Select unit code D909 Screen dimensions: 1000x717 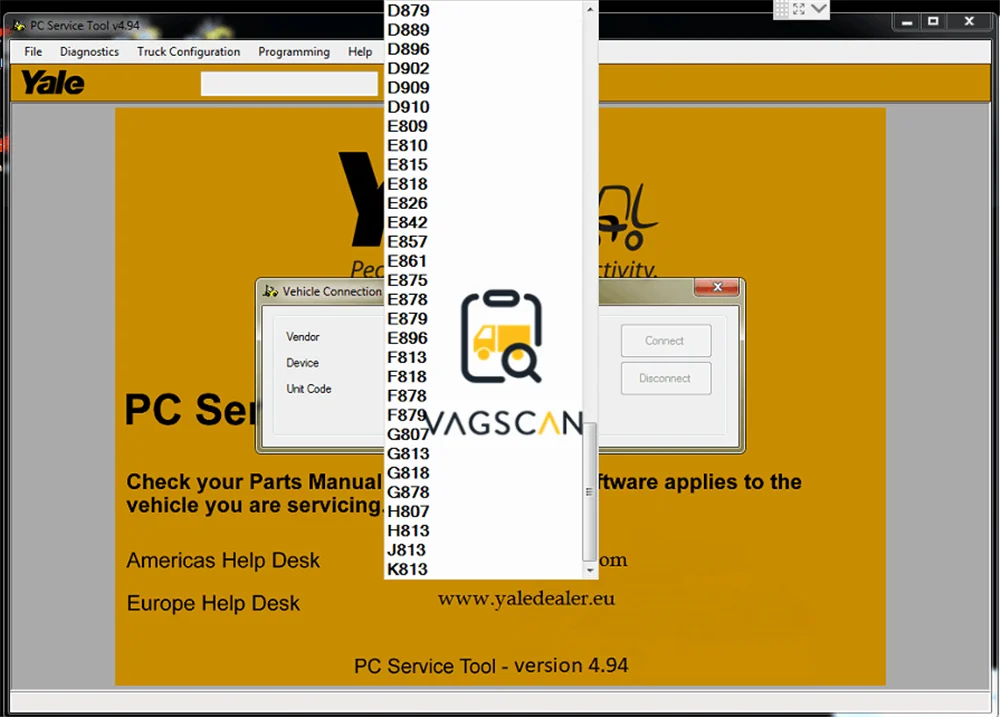tap(483, 87)
